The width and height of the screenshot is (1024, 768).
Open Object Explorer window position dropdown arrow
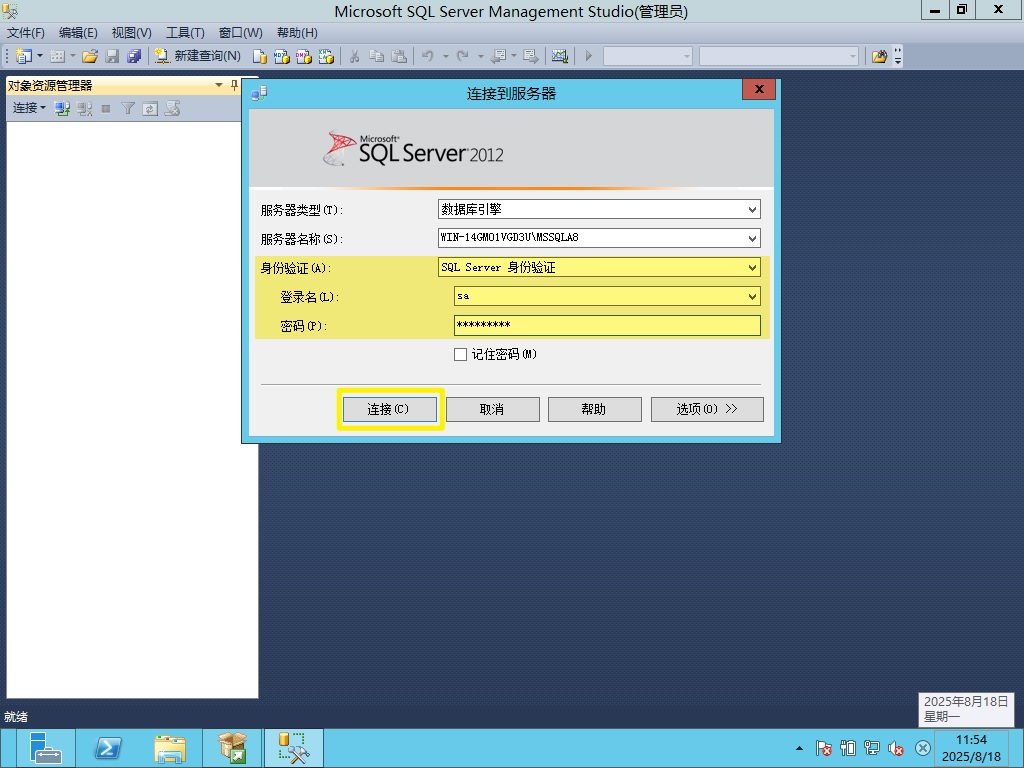[x=219, y=85]
